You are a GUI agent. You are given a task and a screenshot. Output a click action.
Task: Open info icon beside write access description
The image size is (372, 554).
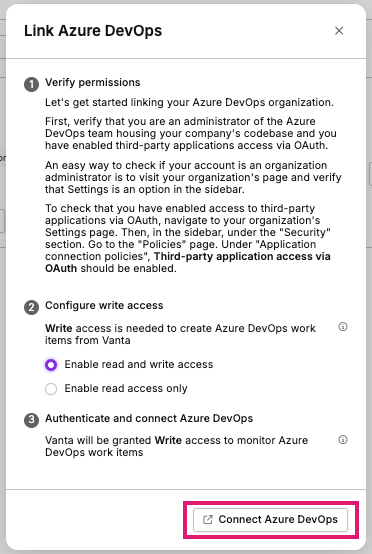pos(343,327)
